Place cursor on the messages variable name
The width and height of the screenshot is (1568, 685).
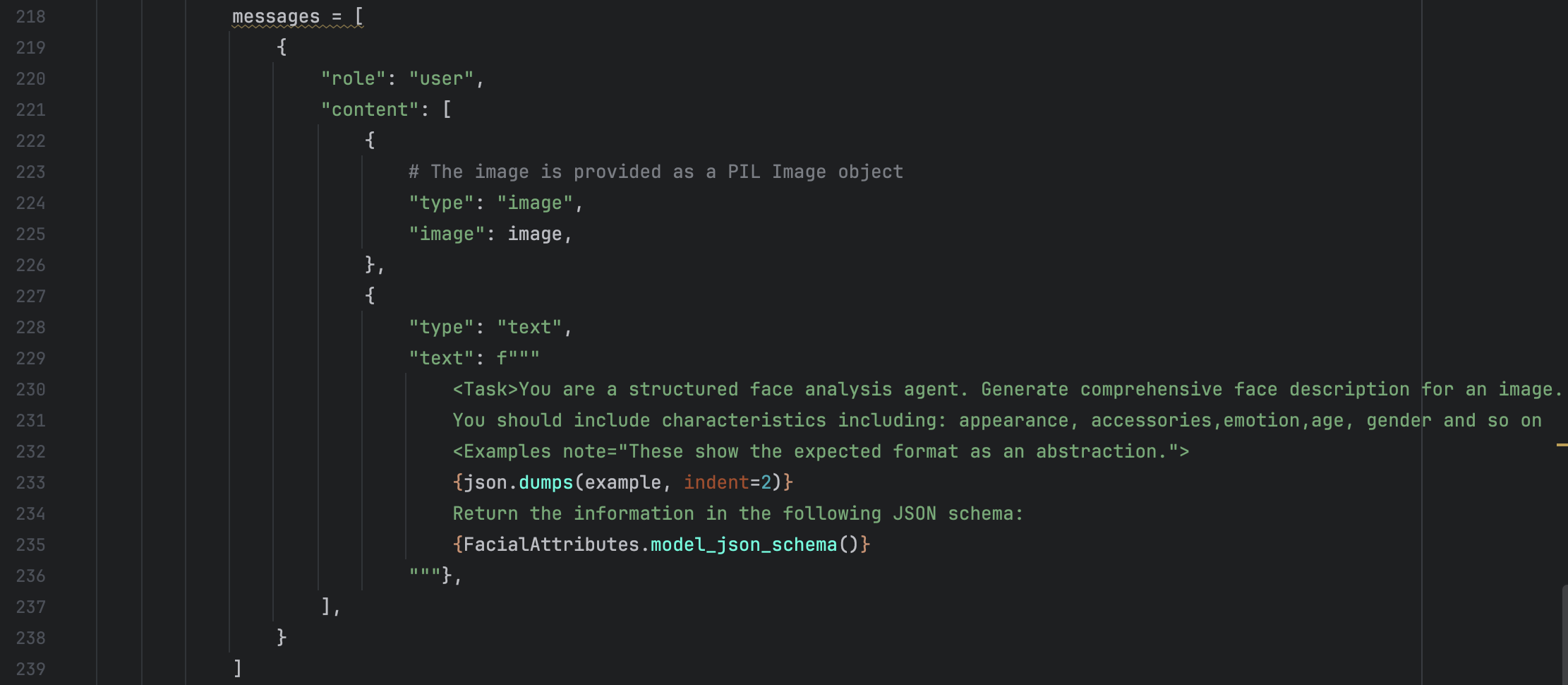coord(276,16)
